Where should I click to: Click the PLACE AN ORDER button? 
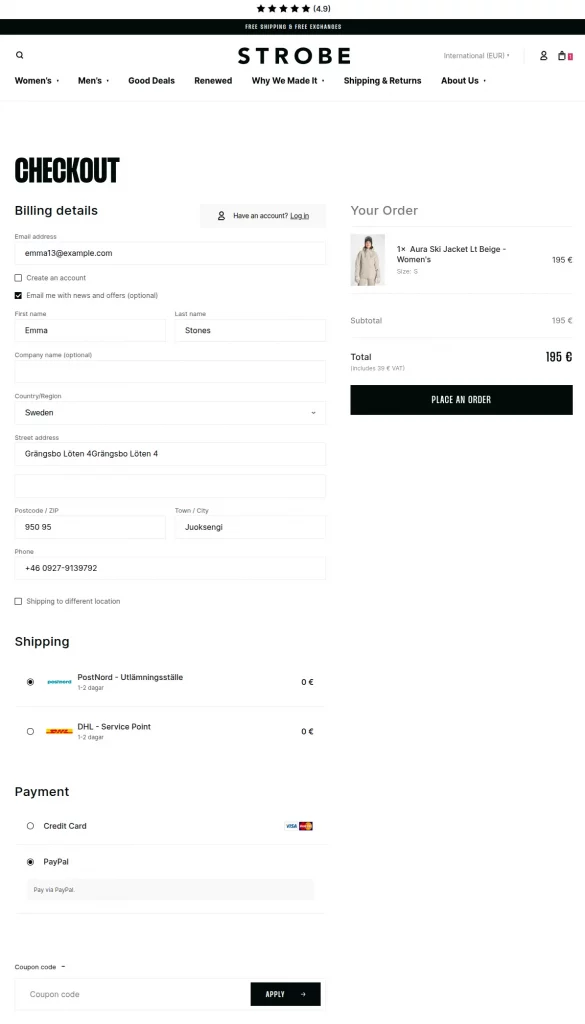461,399
